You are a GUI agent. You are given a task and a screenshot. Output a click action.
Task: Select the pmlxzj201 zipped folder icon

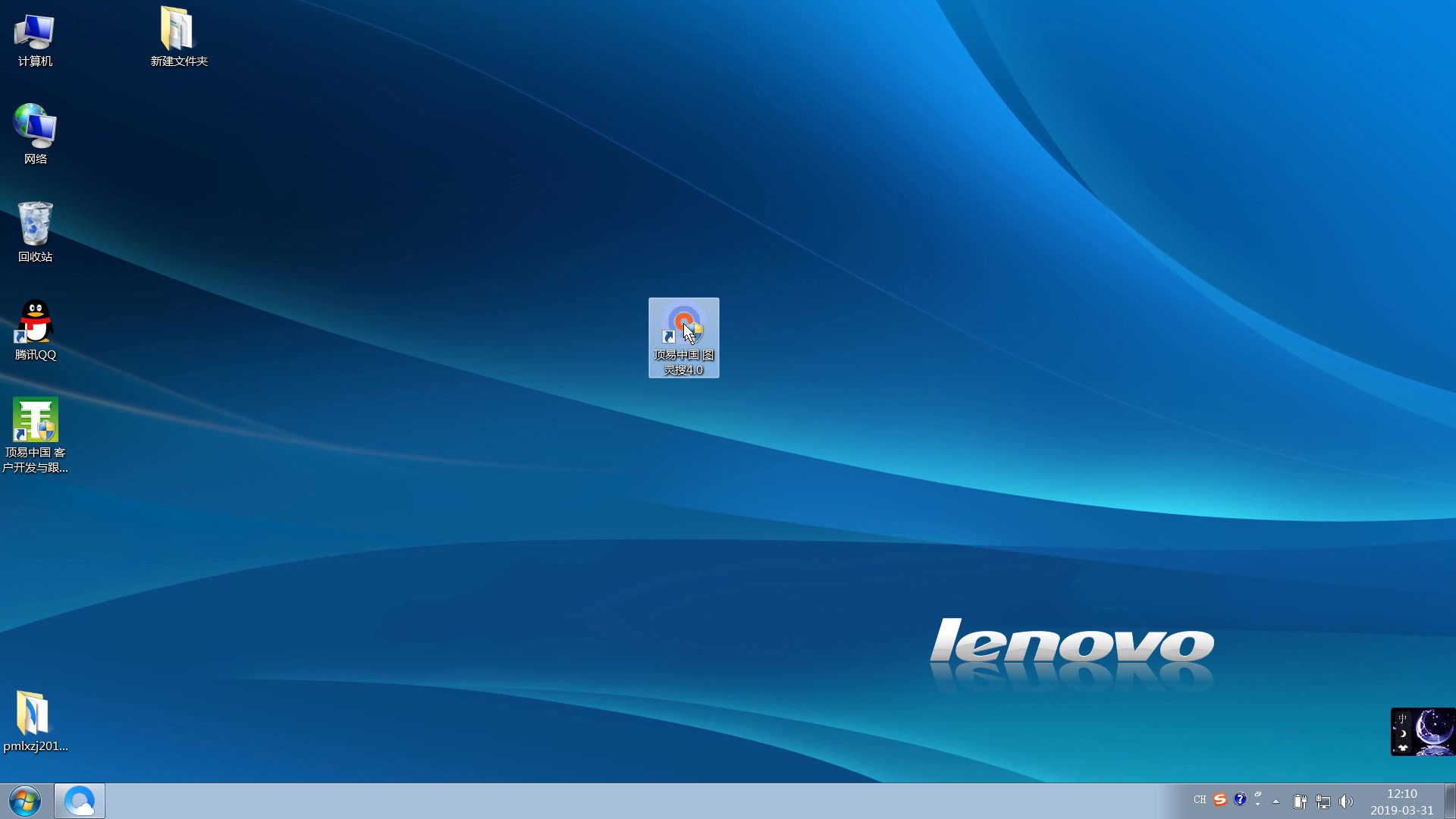pos(33,713)
